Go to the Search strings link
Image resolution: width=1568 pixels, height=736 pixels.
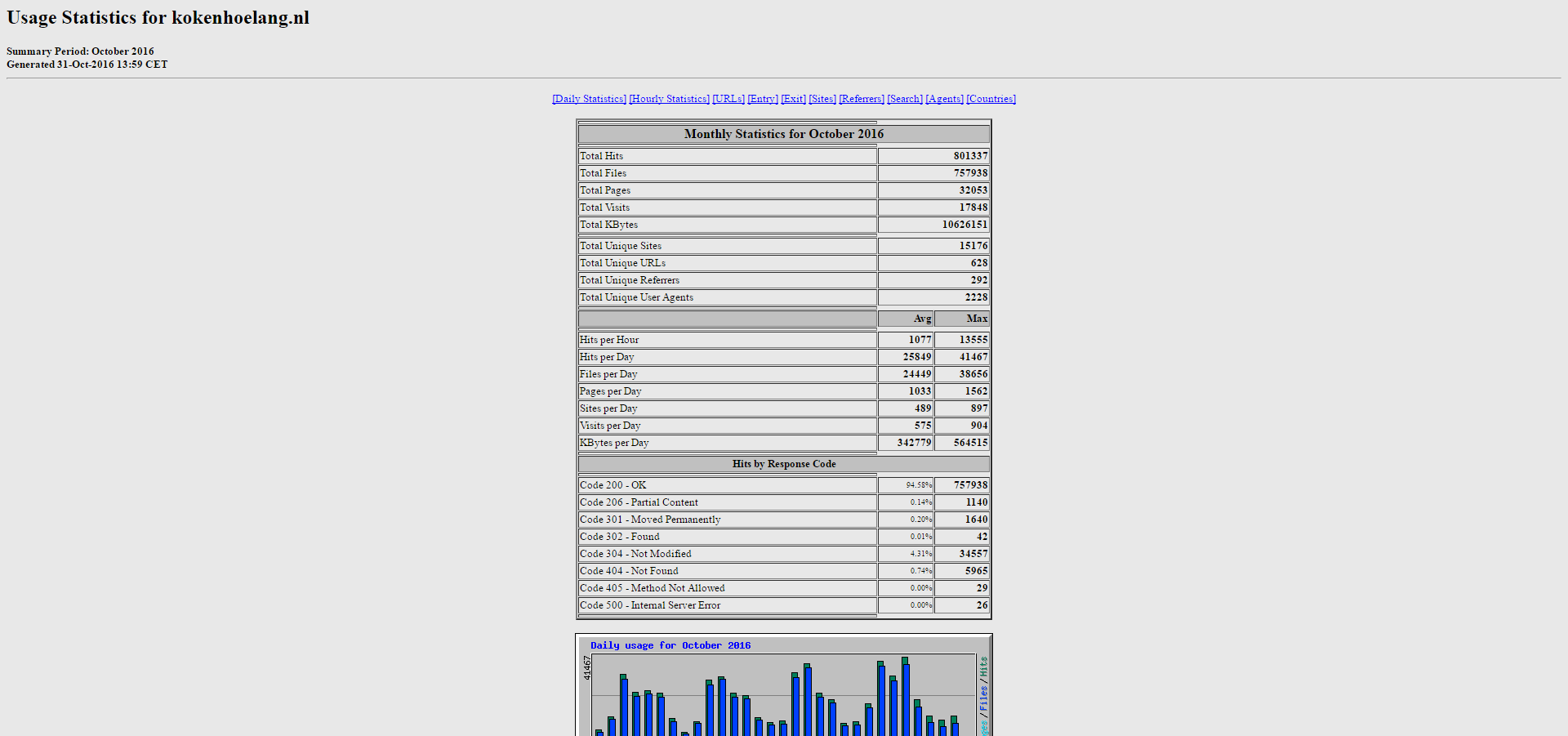905,99
